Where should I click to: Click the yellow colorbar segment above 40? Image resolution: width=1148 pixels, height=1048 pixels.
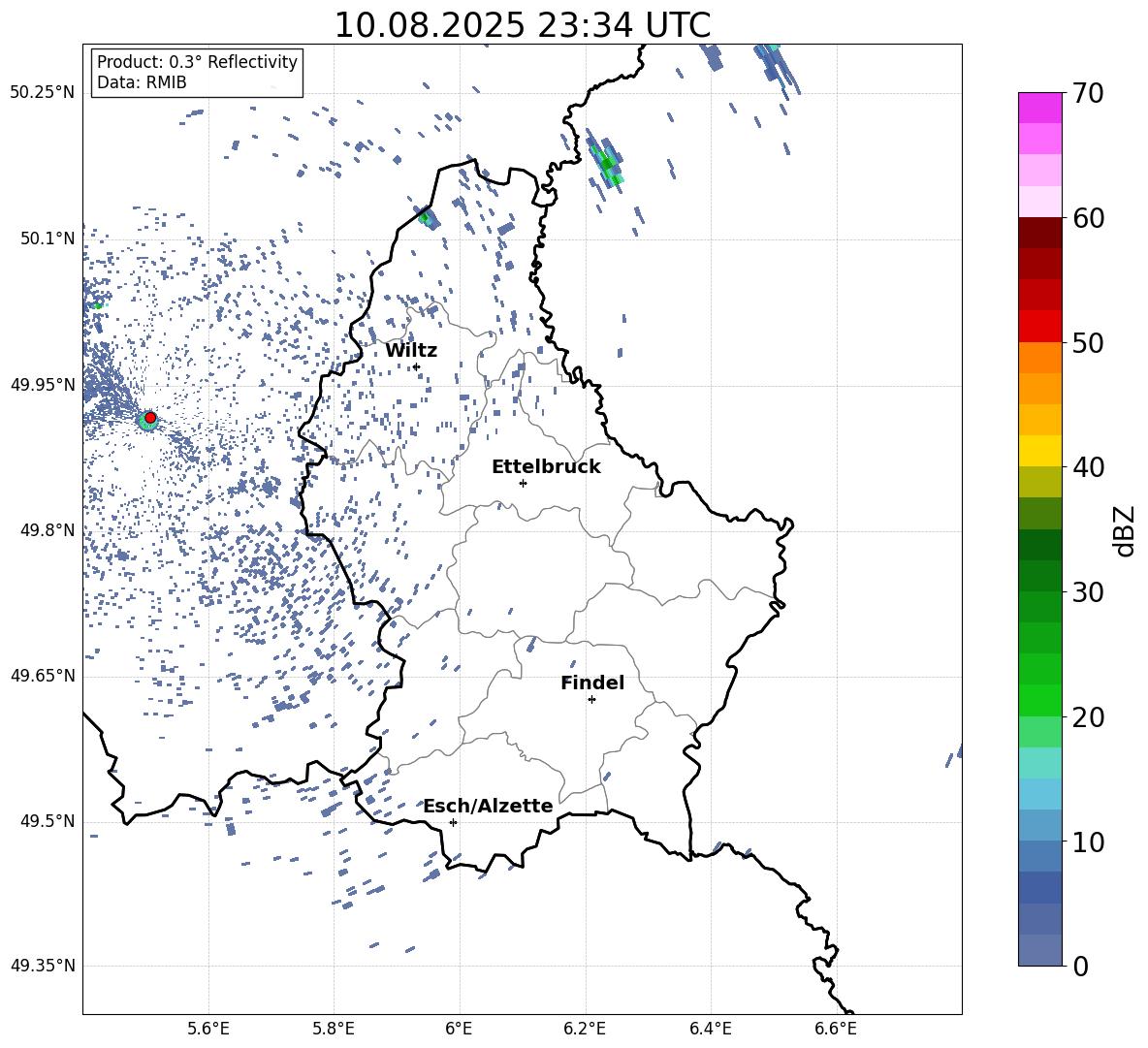point(1039,451)
